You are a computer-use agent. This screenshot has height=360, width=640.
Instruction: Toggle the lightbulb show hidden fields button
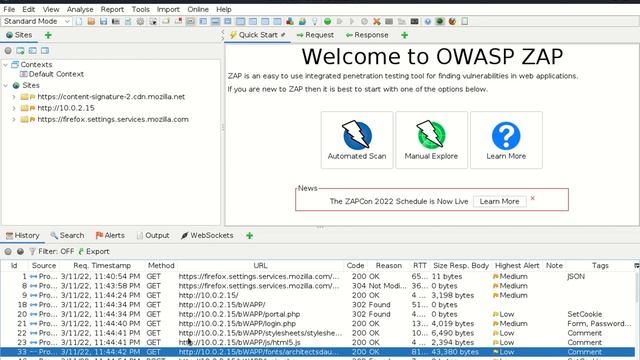pyautogui.click(x=315, y=21)
